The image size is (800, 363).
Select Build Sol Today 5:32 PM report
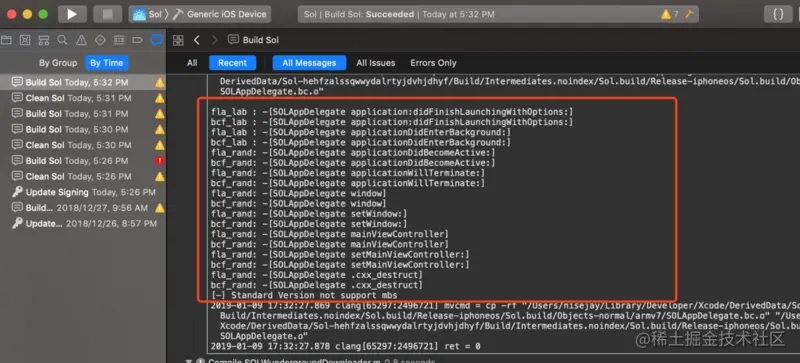pos(83,82)
